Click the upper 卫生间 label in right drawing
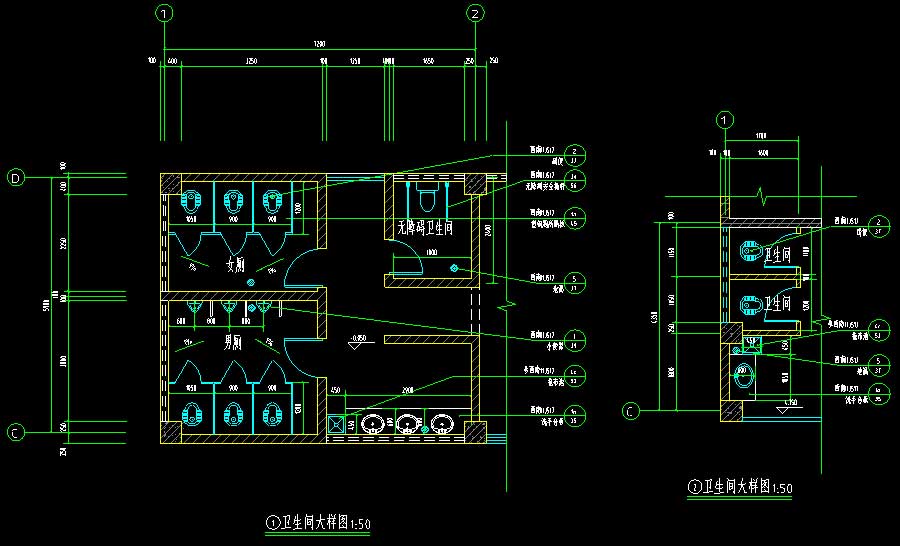This screenshot has height=546, width=900. (778, 255)
